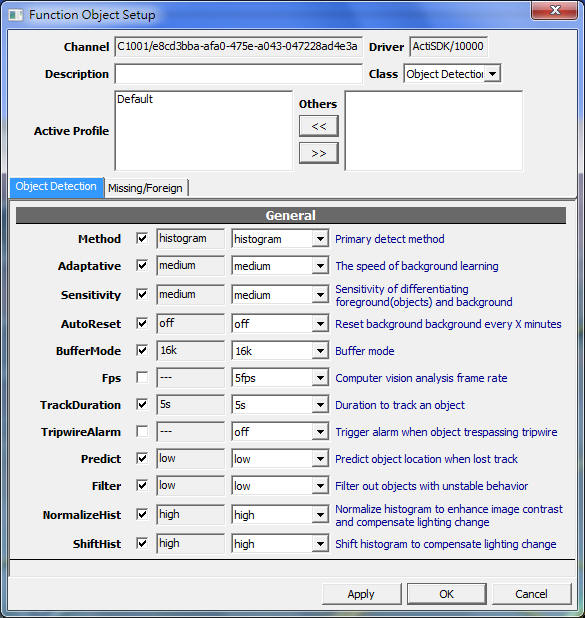Click 'Filter out objects with unstable behavior'
The image size is (585, 618).
tap(431, 486)
